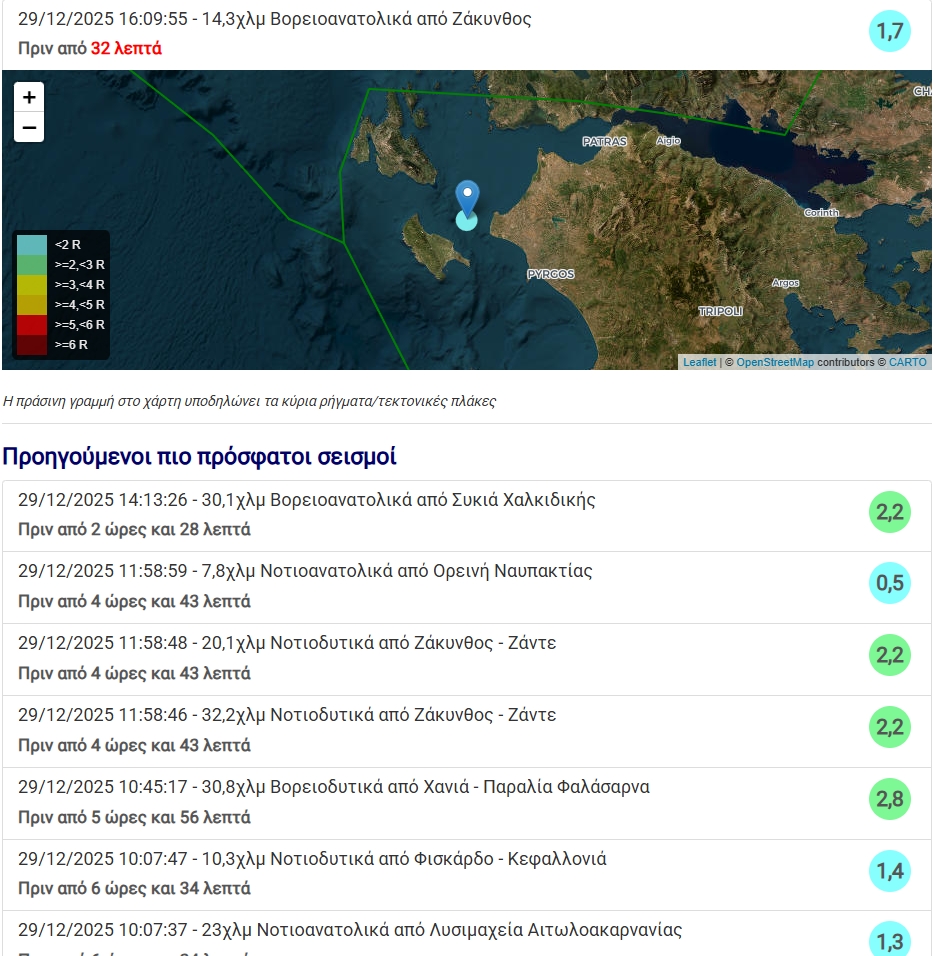933x956 pixels.
Task: Click the green 2,8 magnitude badge
Action: click(889, 799)
